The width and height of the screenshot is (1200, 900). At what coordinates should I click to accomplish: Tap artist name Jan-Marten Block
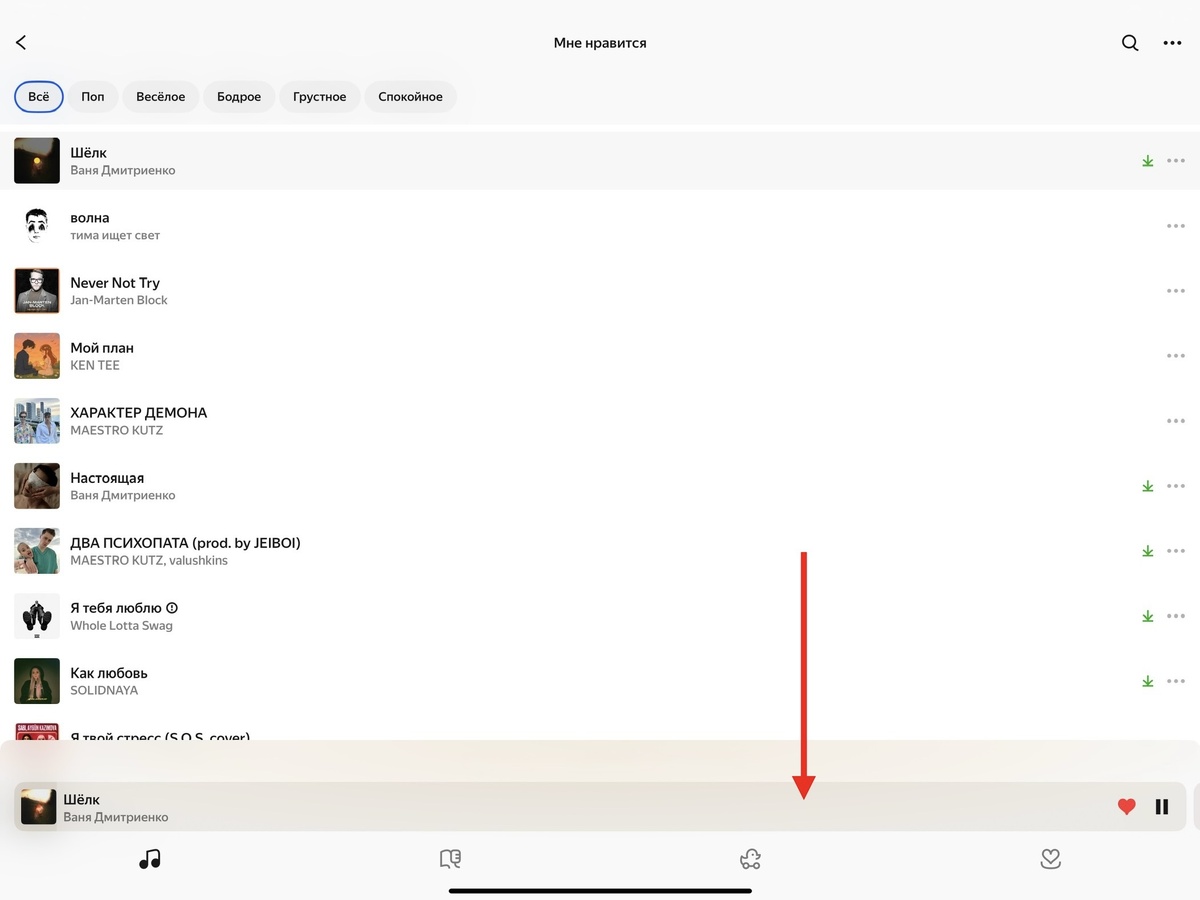pos(119,300)
